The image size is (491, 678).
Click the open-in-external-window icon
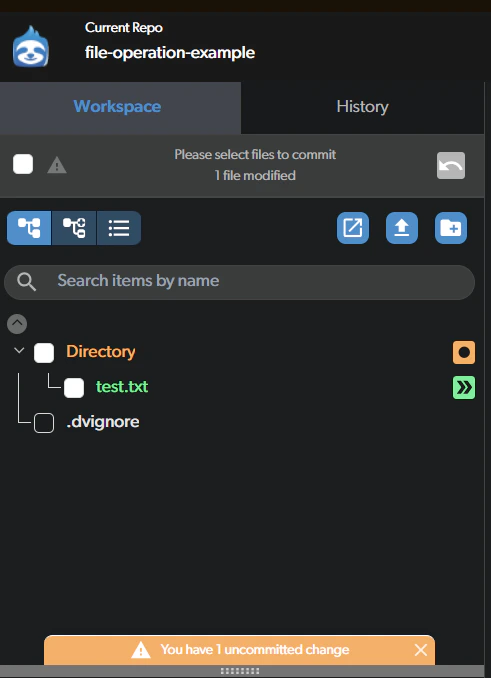353,228
